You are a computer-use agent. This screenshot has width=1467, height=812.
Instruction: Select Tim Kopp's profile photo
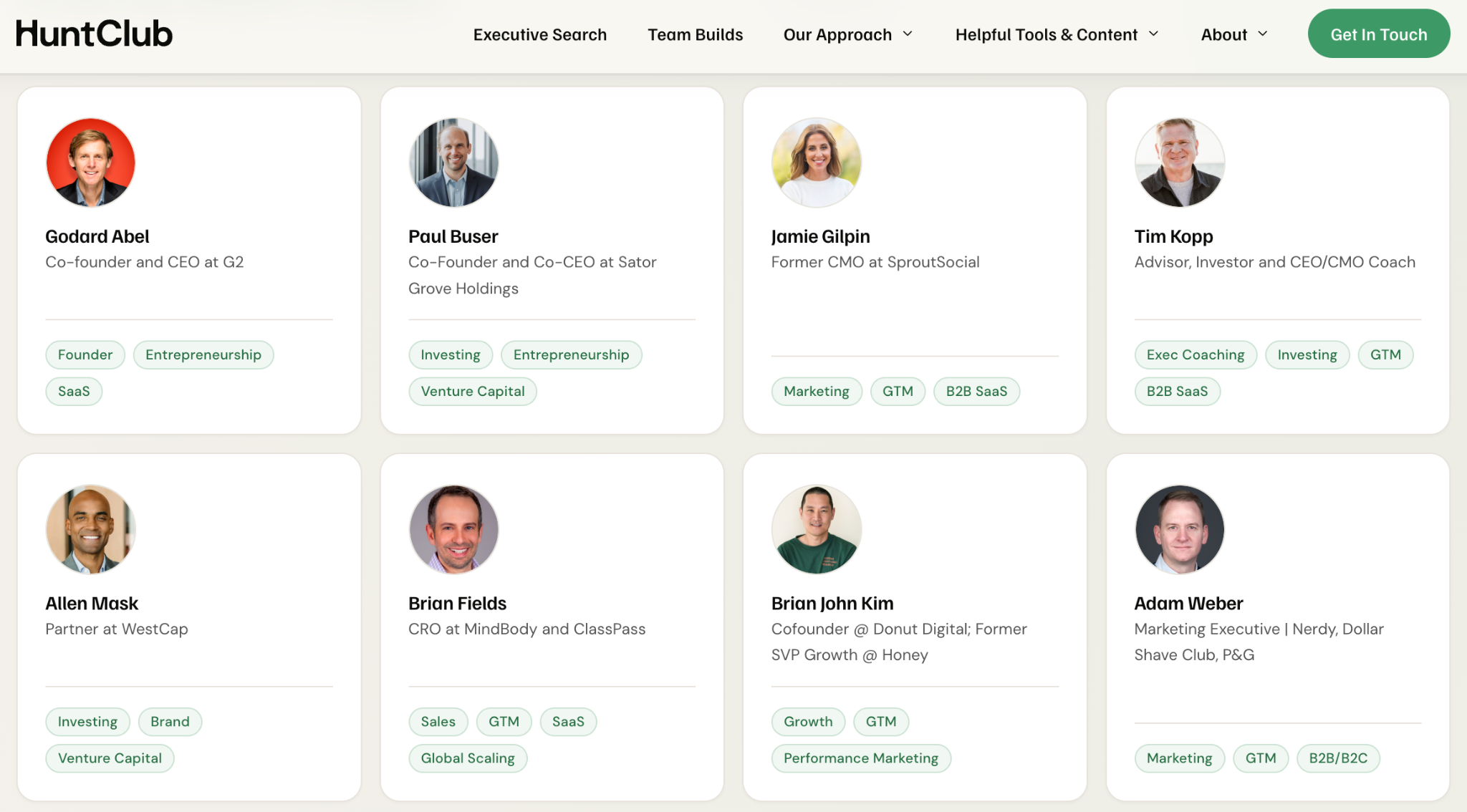point(1179,163)
